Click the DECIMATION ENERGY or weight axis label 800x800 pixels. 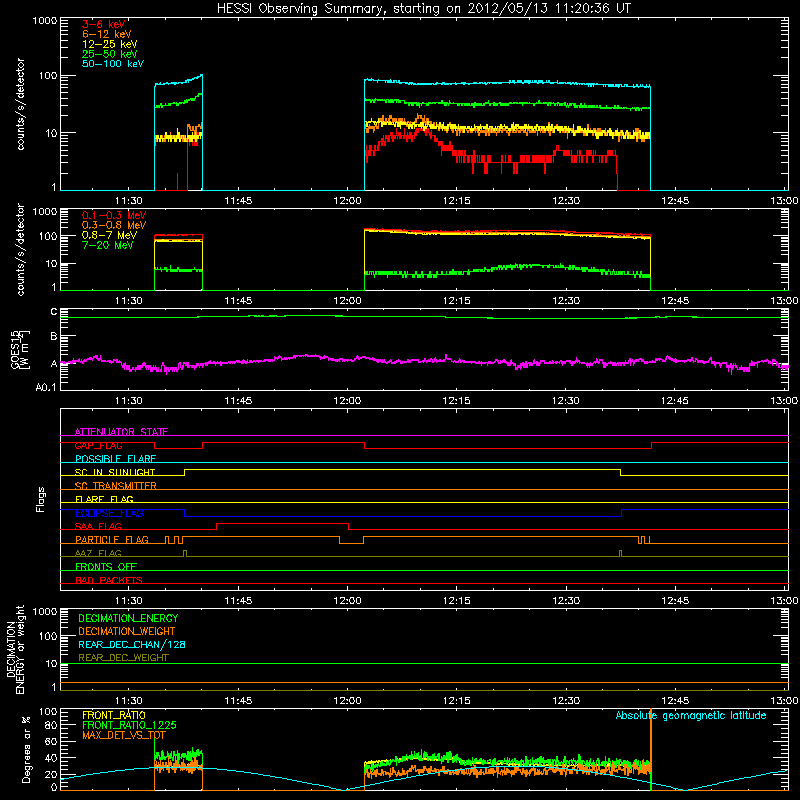15,649
